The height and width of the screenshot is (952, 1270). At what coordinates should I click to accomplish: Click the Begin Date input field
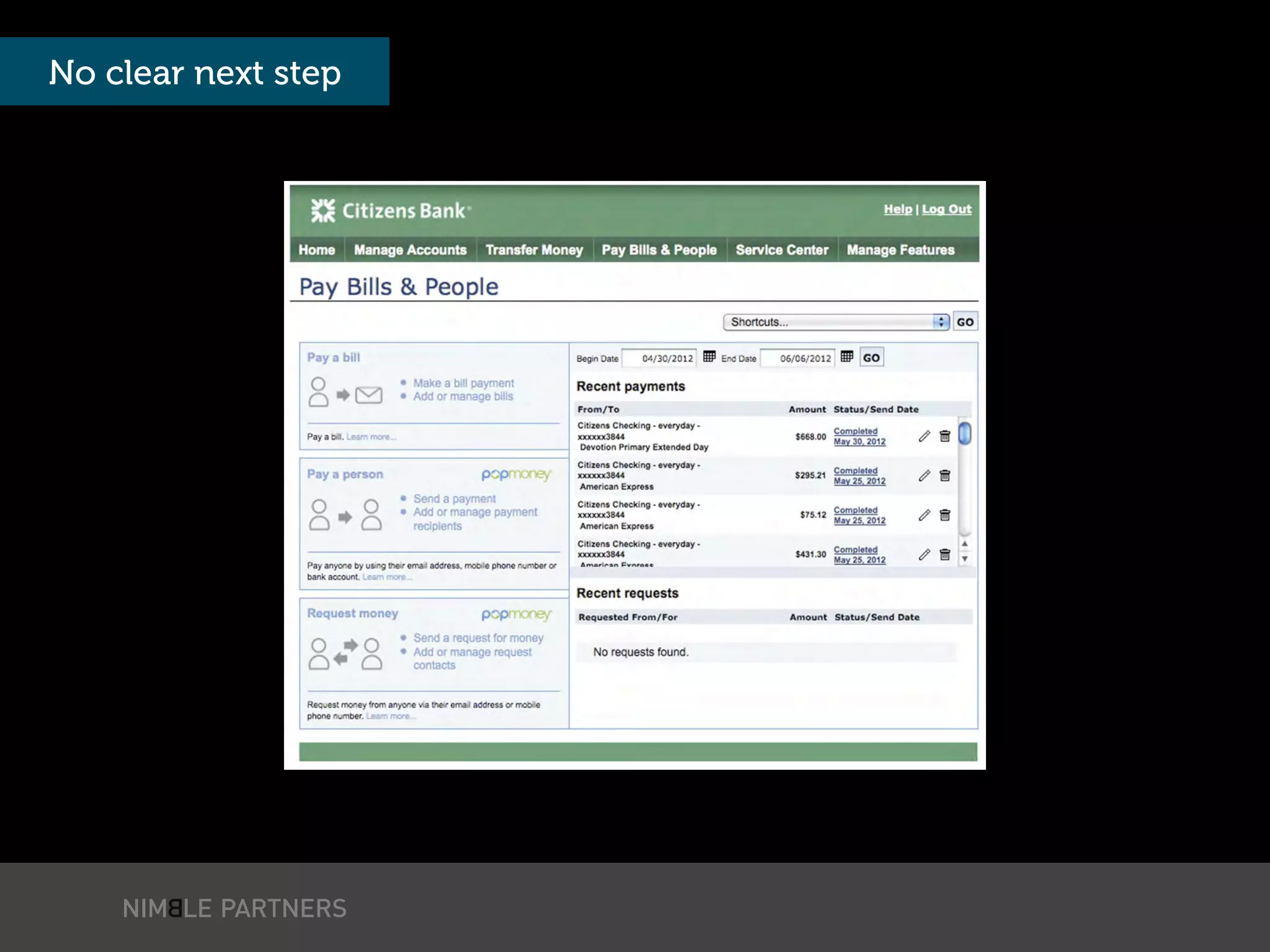click(659, 358)
